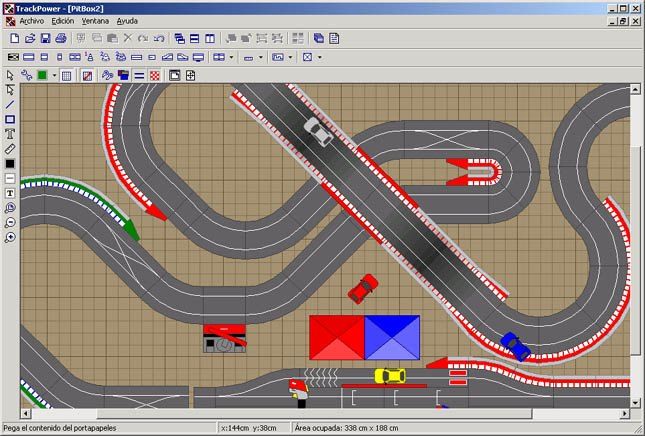Select the monitor-shaped track piece icon

click(198, 57)
